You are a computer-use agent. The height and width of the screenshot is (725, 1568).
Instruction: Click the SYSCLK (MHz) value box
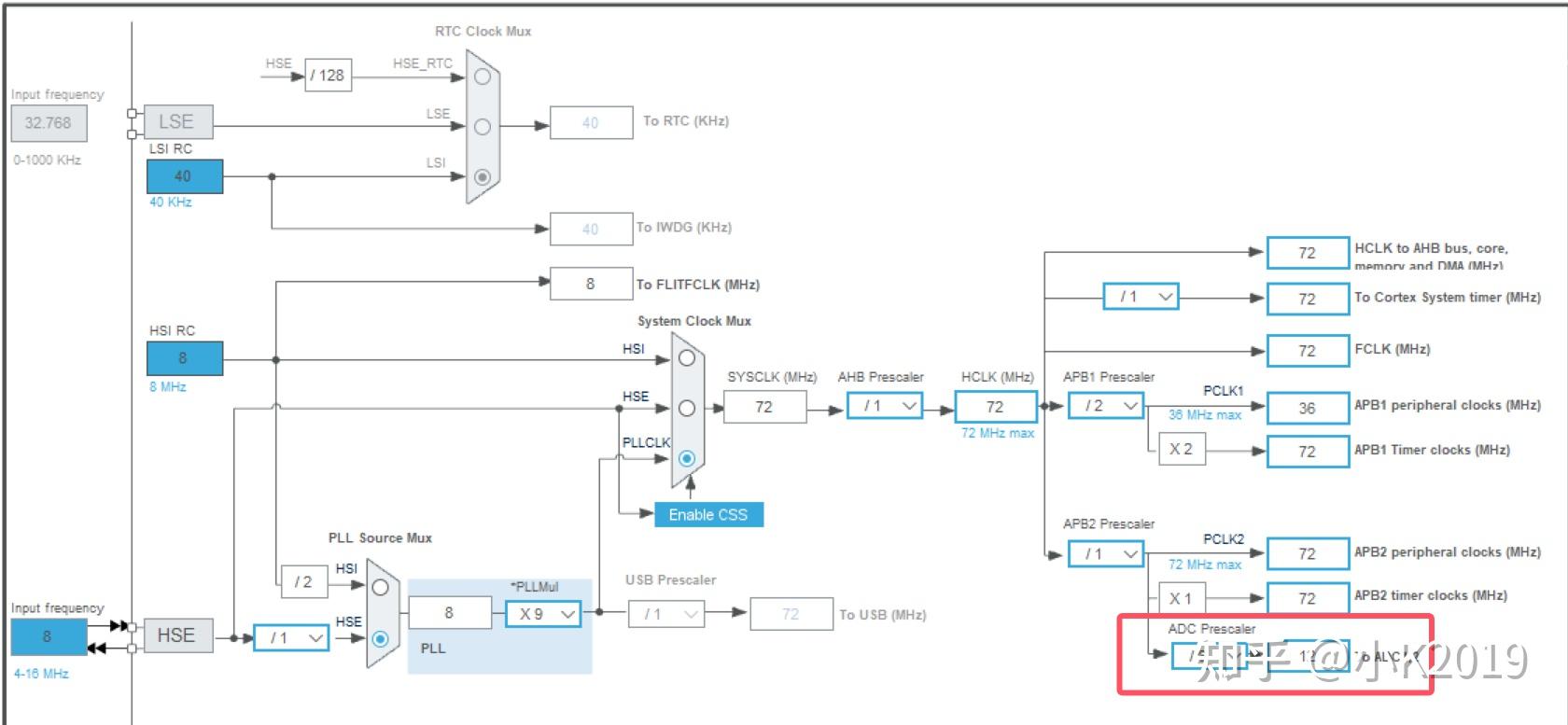[764, 407]
